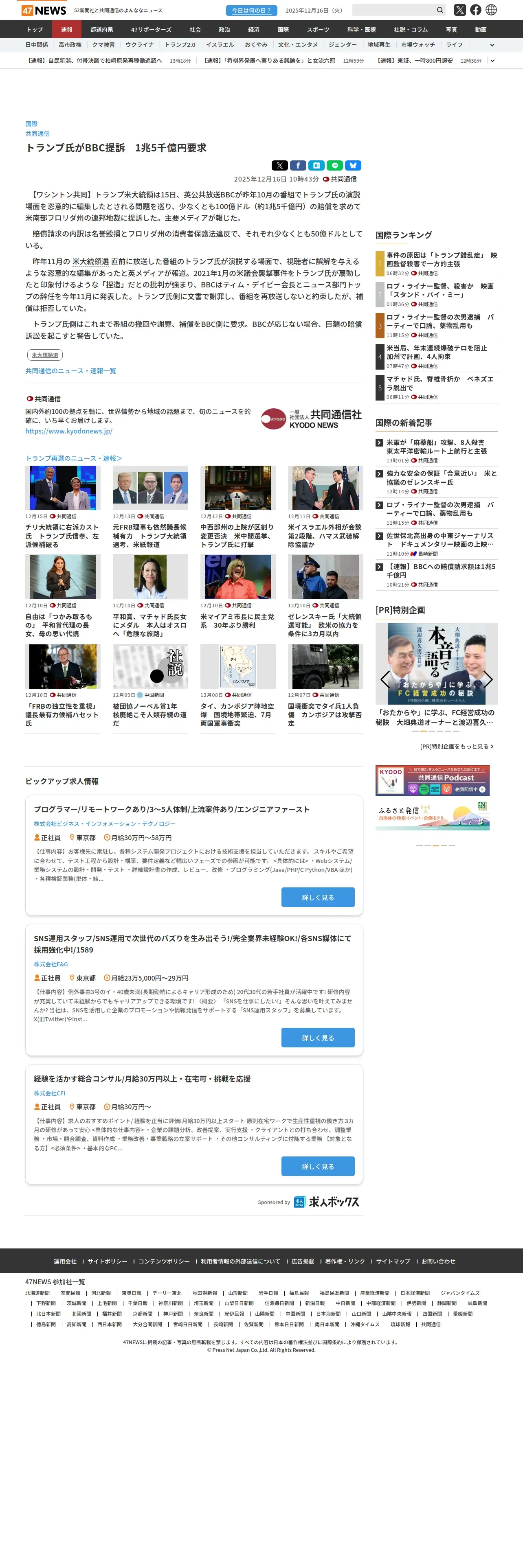The image size is (523, 1568).
Task: Select the ジェンダー topic link
Action: tap(343, 45)
